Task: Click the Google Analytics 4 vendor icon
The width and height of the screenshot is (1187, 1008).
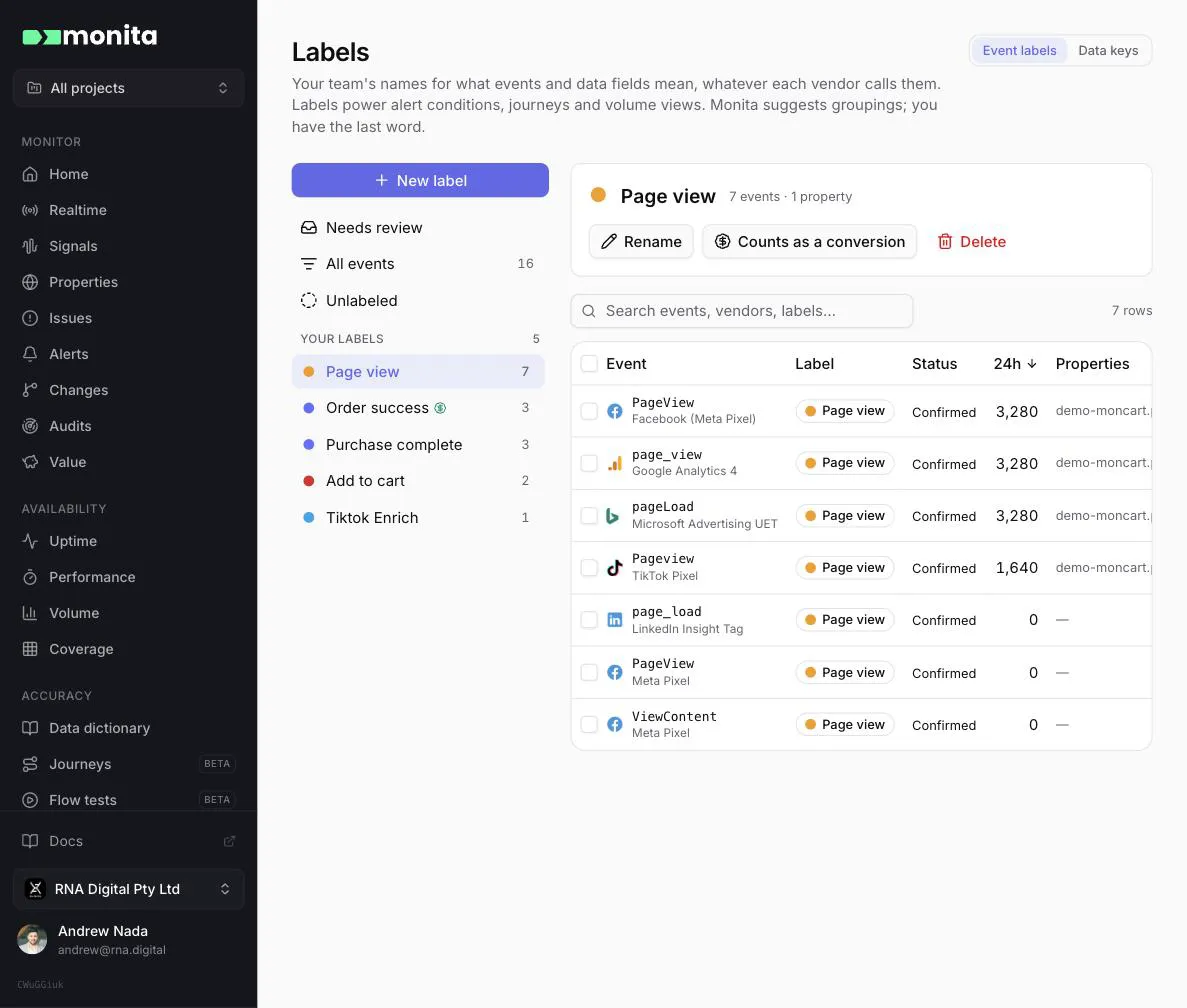Action: (615, 463)
